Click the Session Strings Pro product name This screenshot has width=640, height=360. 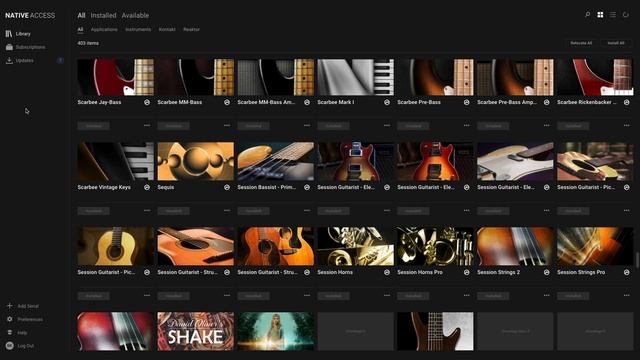(x=581, y=272)
